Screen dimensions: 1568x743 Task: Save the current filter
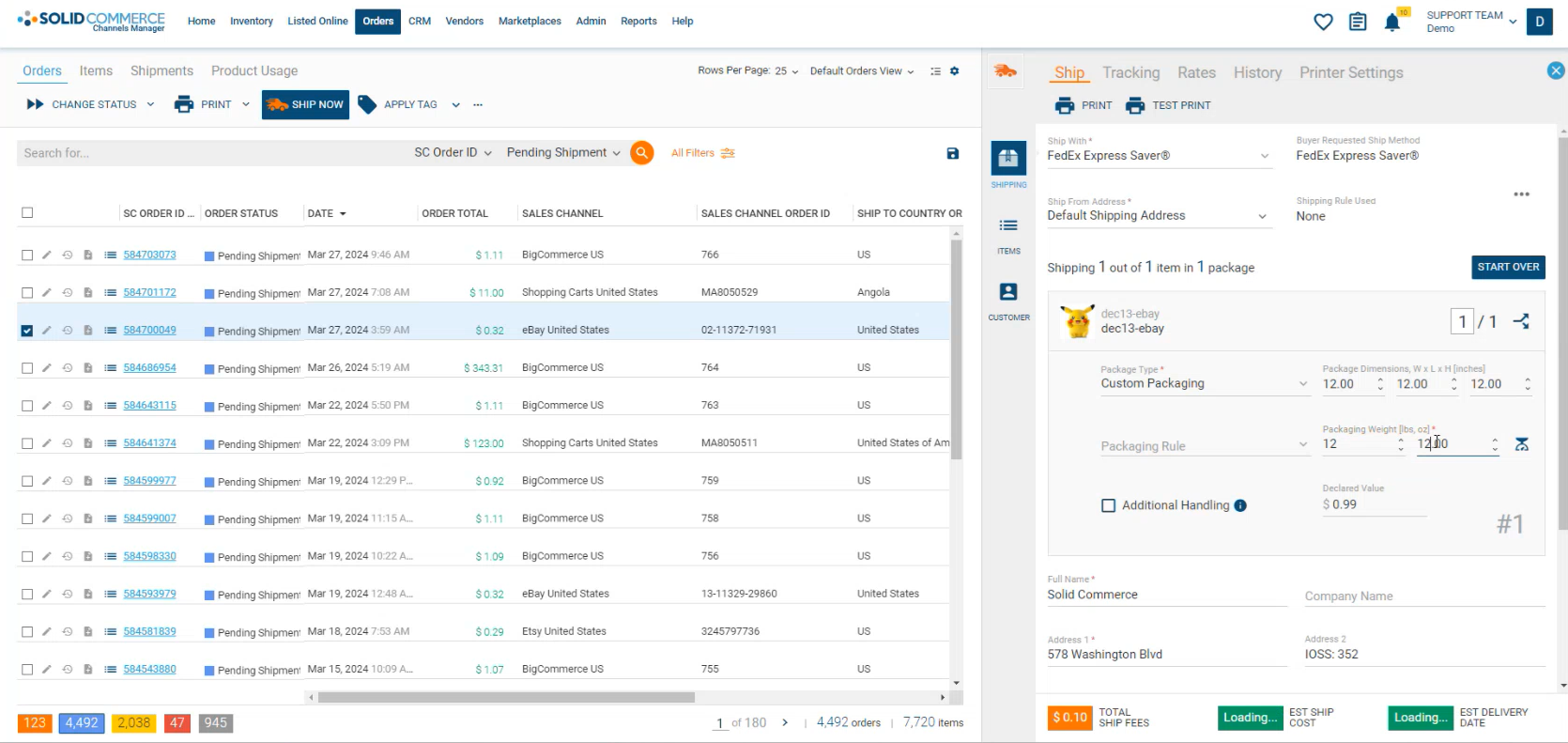[953, 153]
